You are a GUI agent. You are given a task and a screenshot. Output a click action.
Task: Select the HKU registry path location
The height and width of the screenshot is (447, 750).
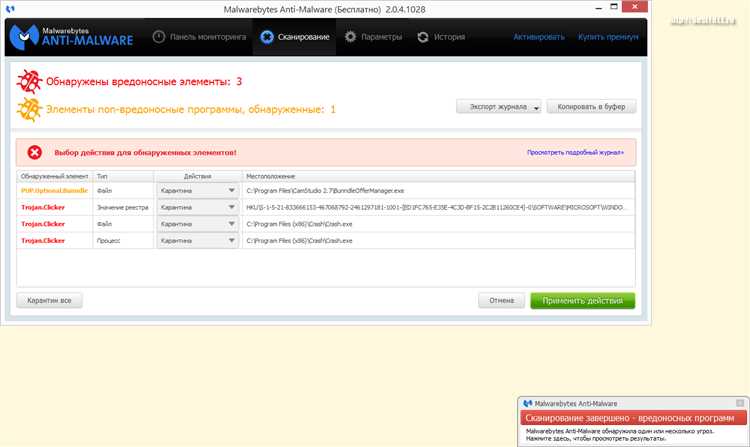(x=435, y=207)
